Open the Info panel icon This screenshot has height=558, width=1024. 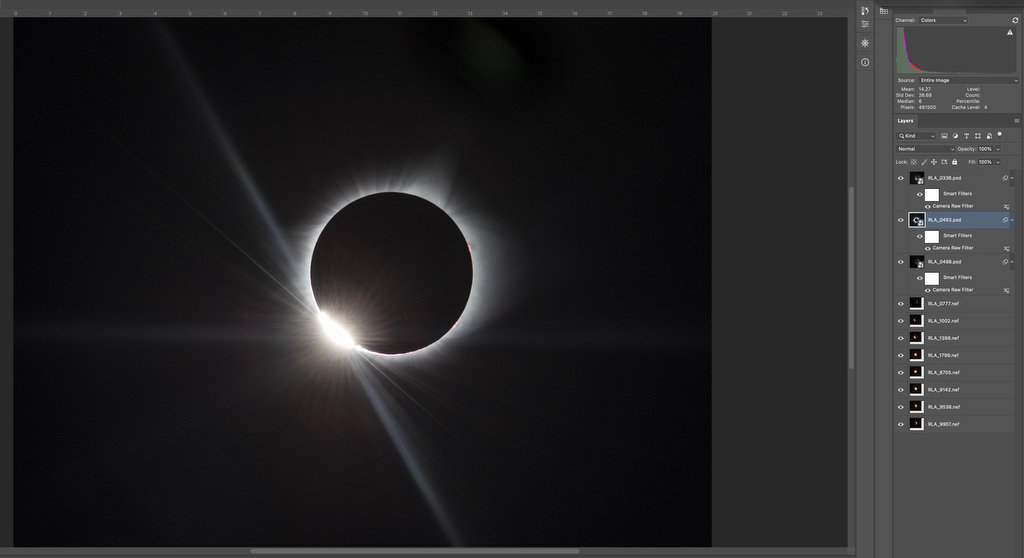pyautogui.click(x=865, y=62)
